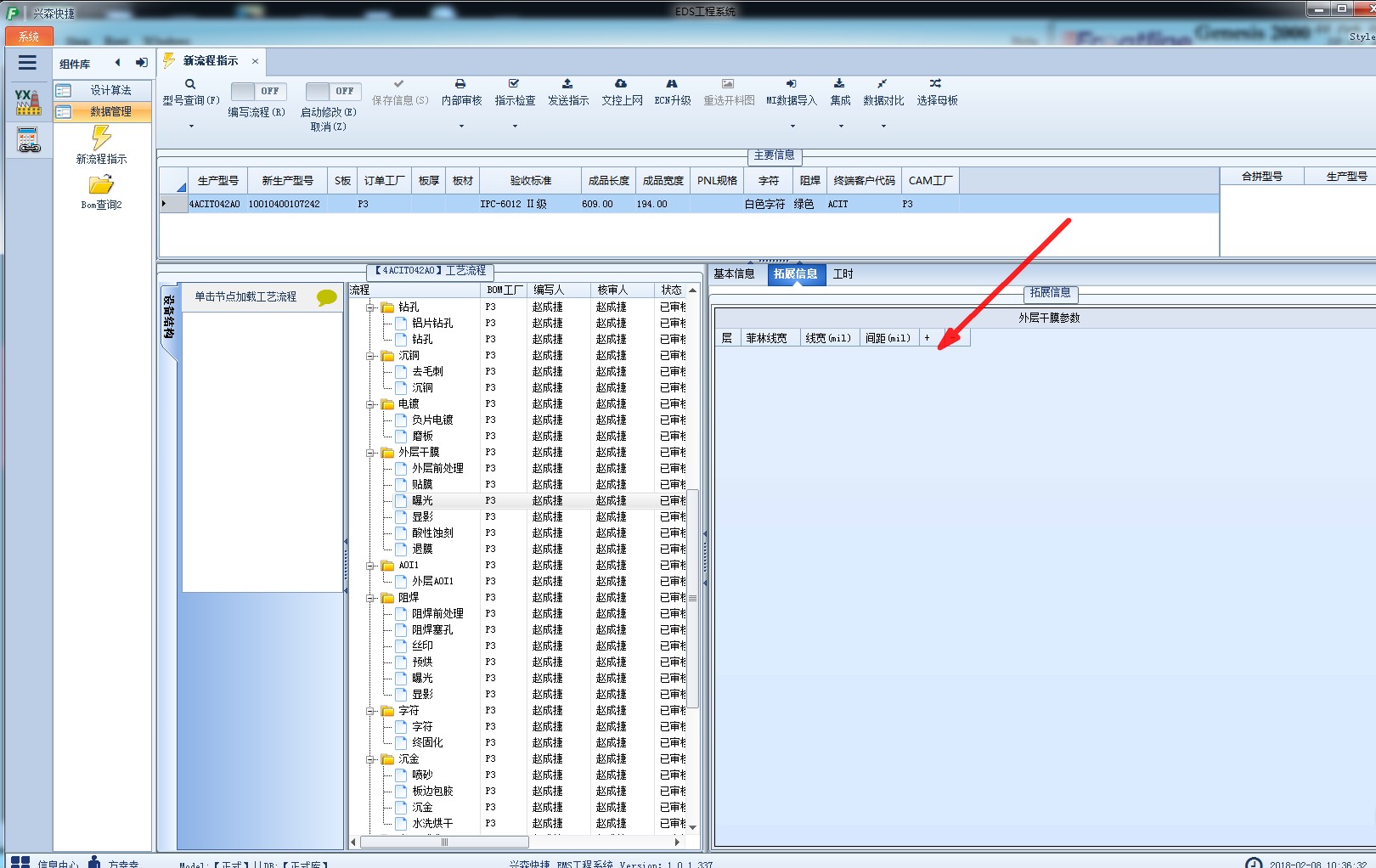This screenshot has width=1376, height=868.
Task: Open the 系统 menu
Action: click(29, 37)
